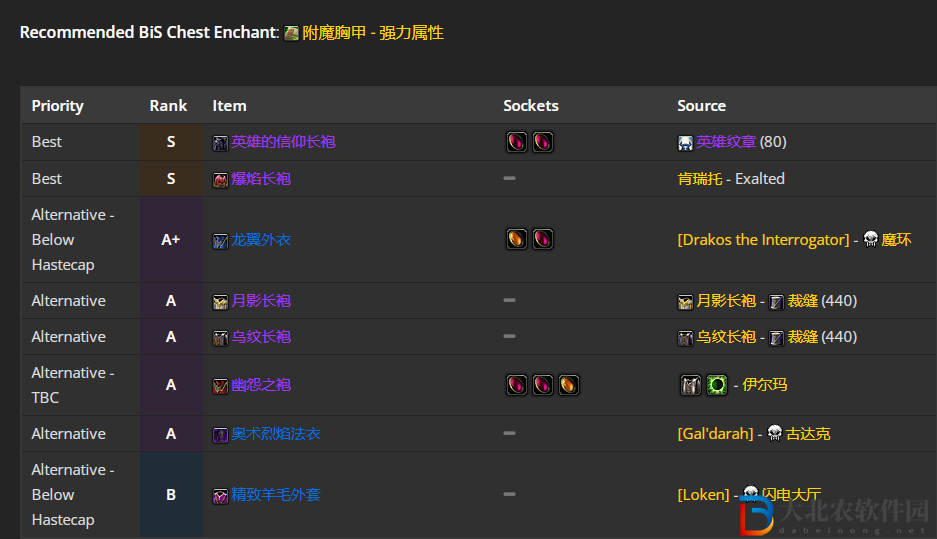Open the 精致羊毛外套 item link
Image resolution: width=937 pixels, height=539 pixels.
(276, 494)
